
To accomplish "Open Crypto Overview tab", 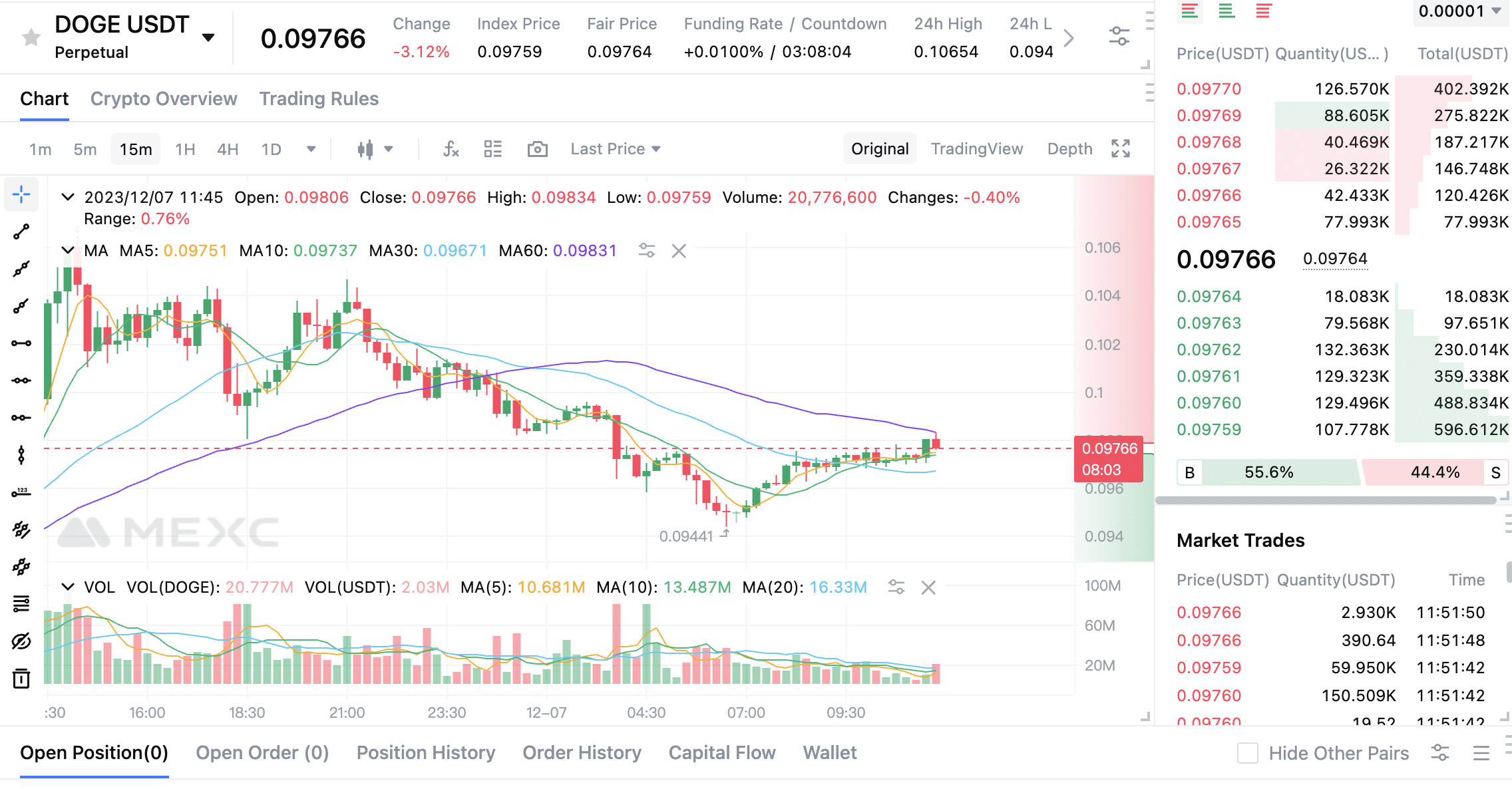I will tap(164, 98).
